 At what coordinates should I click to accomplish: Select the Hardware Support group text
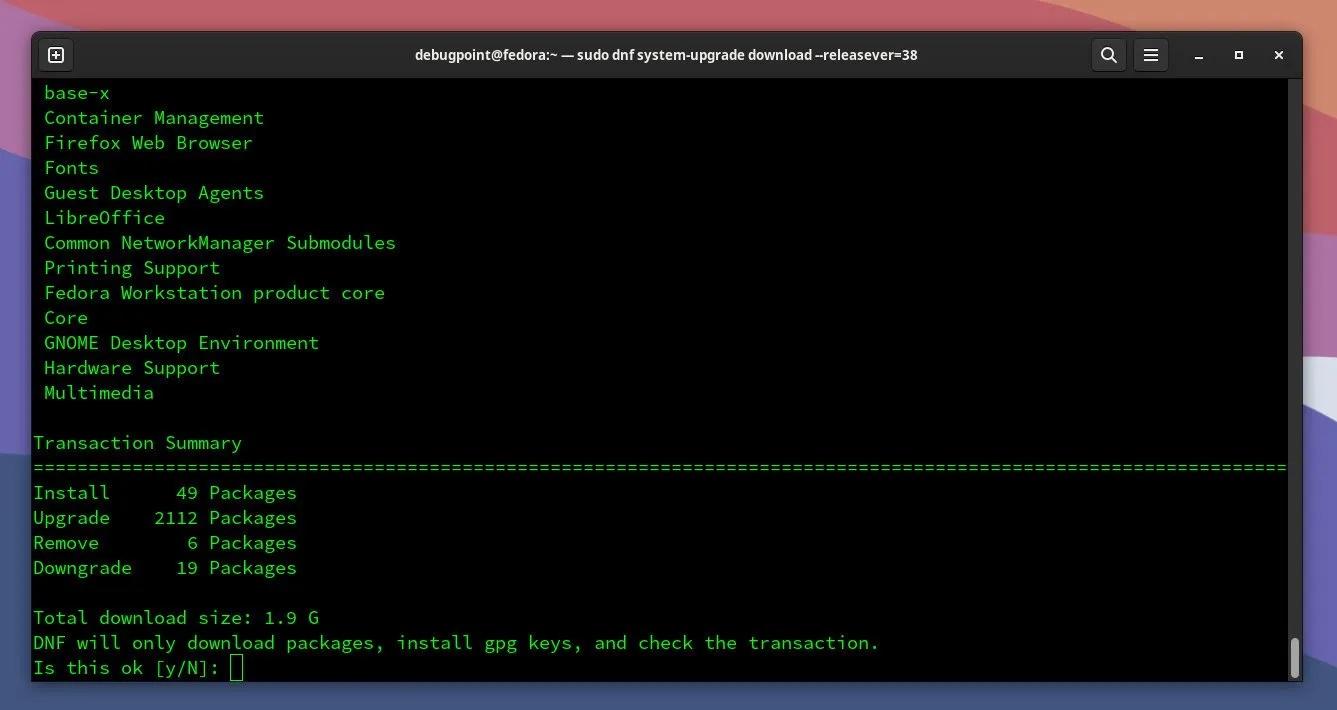131,367
